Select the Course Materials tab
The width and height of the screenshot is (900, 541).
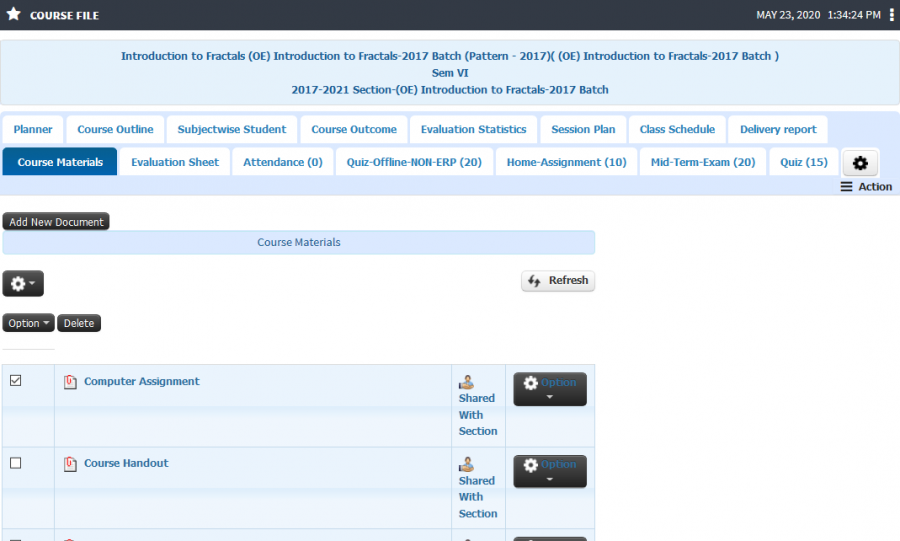(60, 162)
